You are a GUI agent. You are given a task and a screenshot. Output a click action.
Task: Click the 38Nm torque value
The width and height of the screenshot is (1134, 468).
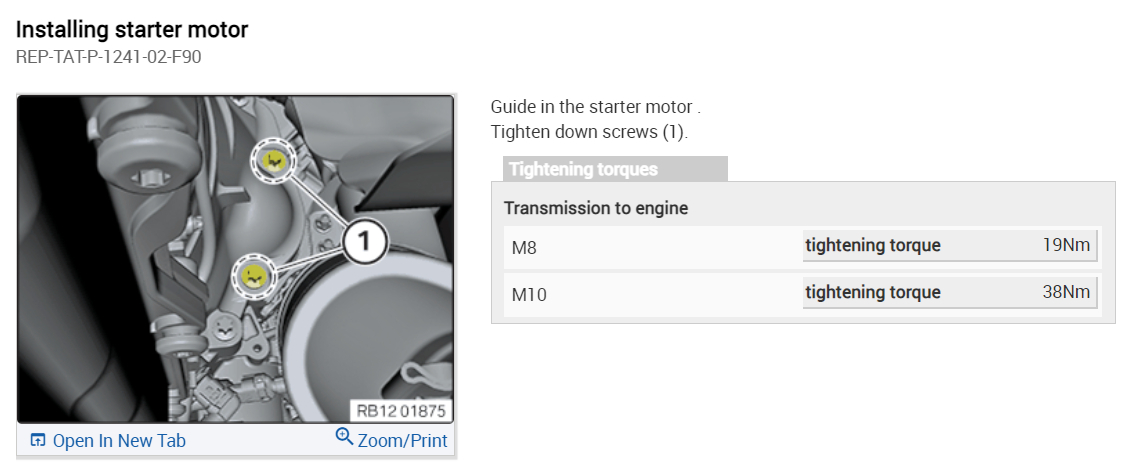coord(1065,292)
